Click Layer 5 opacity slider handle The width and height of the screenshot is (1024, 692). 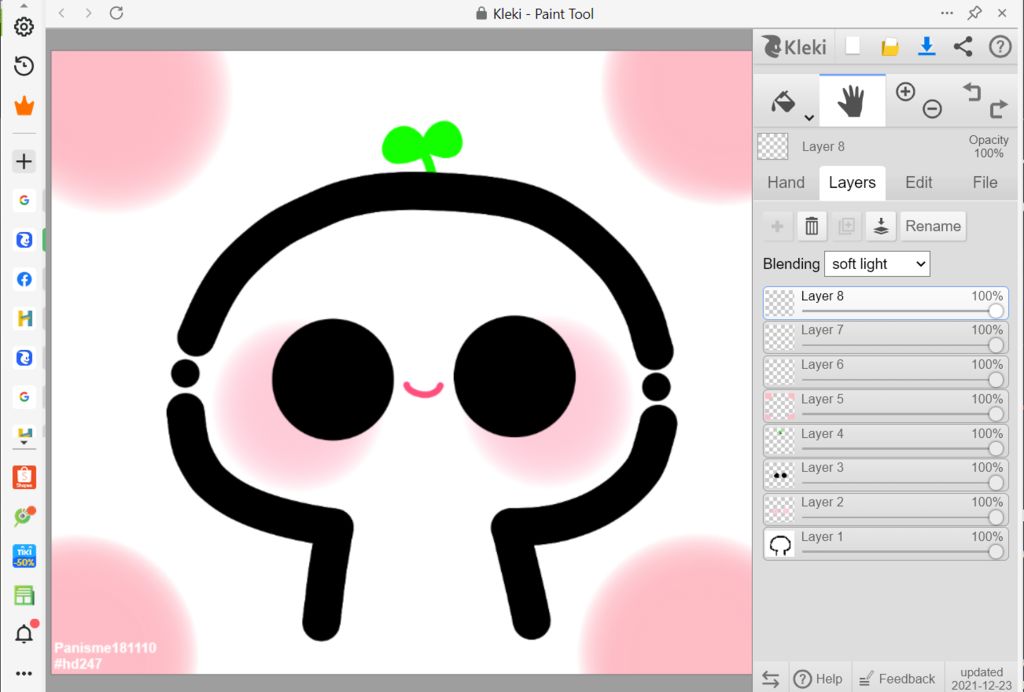(x=995, y=414)
